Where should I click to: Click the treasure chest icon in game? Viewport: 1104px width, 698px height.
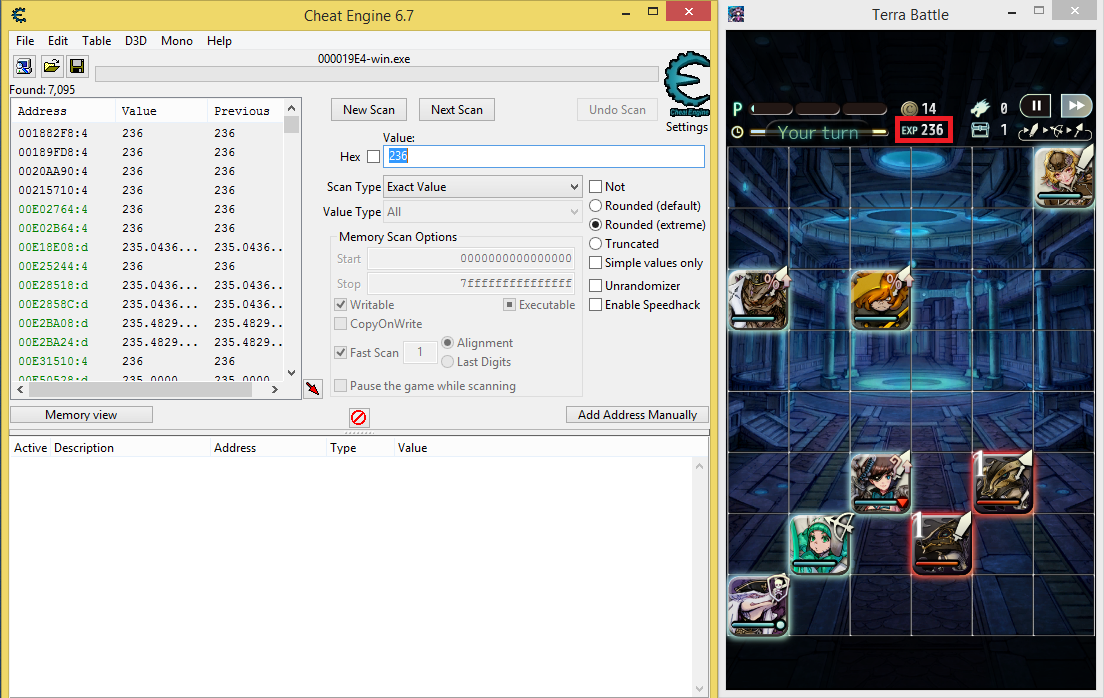[980, 130]
